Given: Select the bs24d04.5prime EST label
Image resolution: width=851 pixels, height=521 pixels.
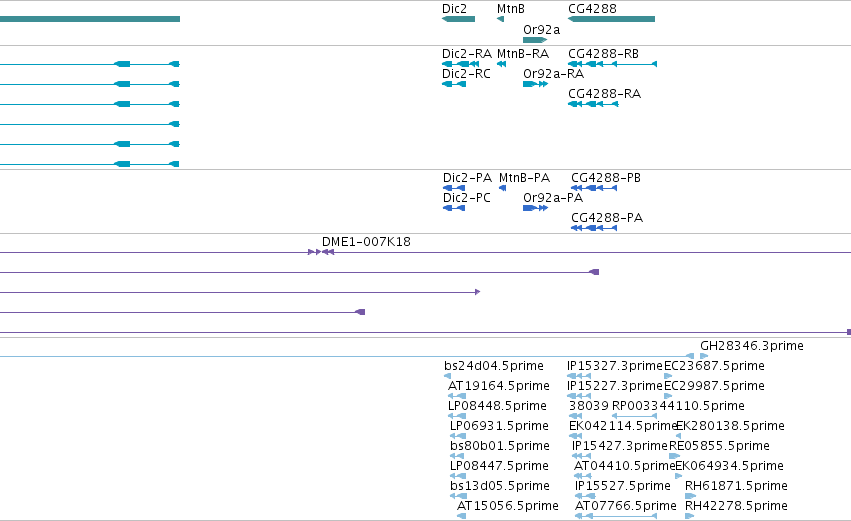Looking at the screenshot, I should click(x=494, y=366).
